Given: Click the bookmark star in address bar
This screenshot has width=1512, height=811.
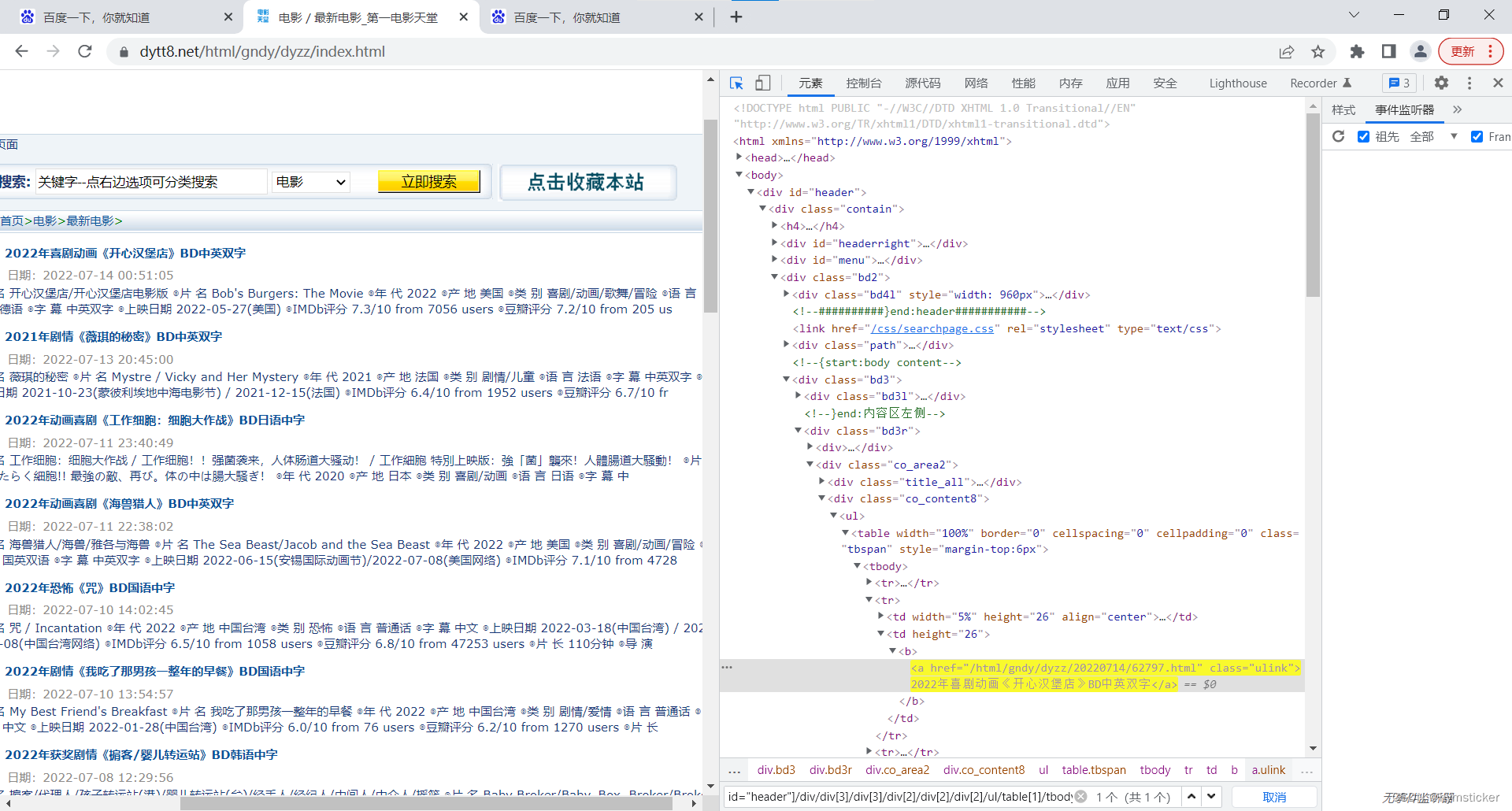Looking at the screenshot, I should pyautogui.click(x=1317, y=51).
